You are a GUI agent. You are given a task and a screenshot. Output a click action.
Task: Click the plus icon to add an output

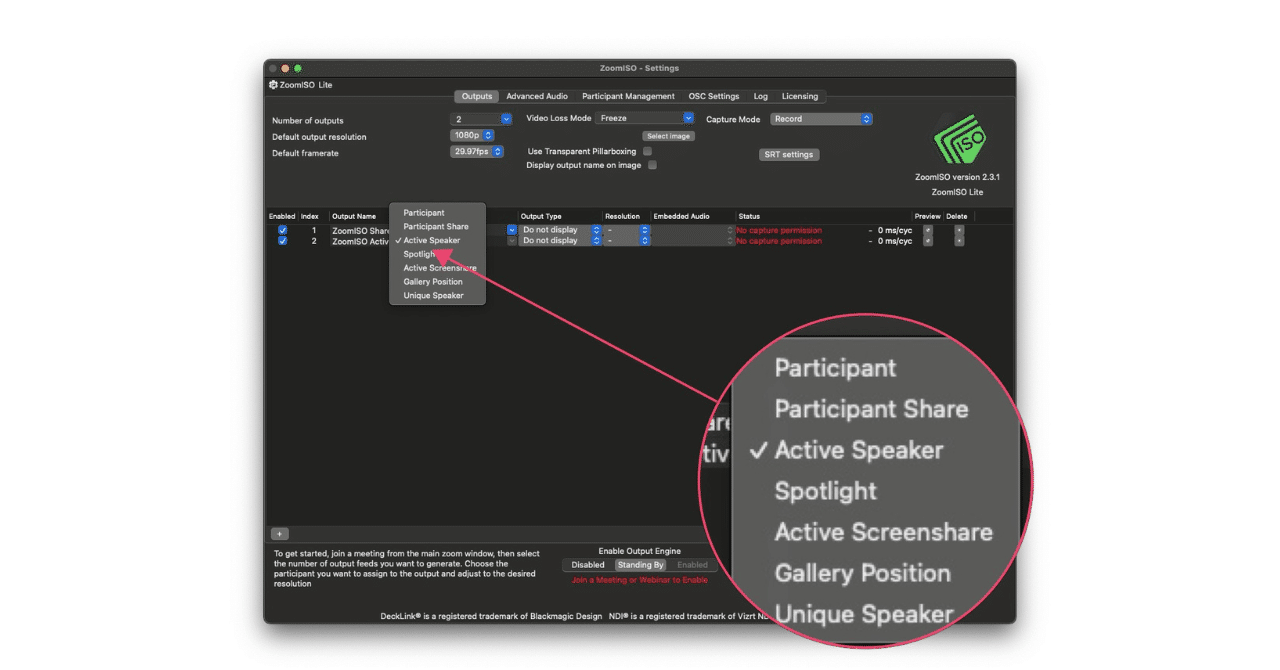coord(279,533)
